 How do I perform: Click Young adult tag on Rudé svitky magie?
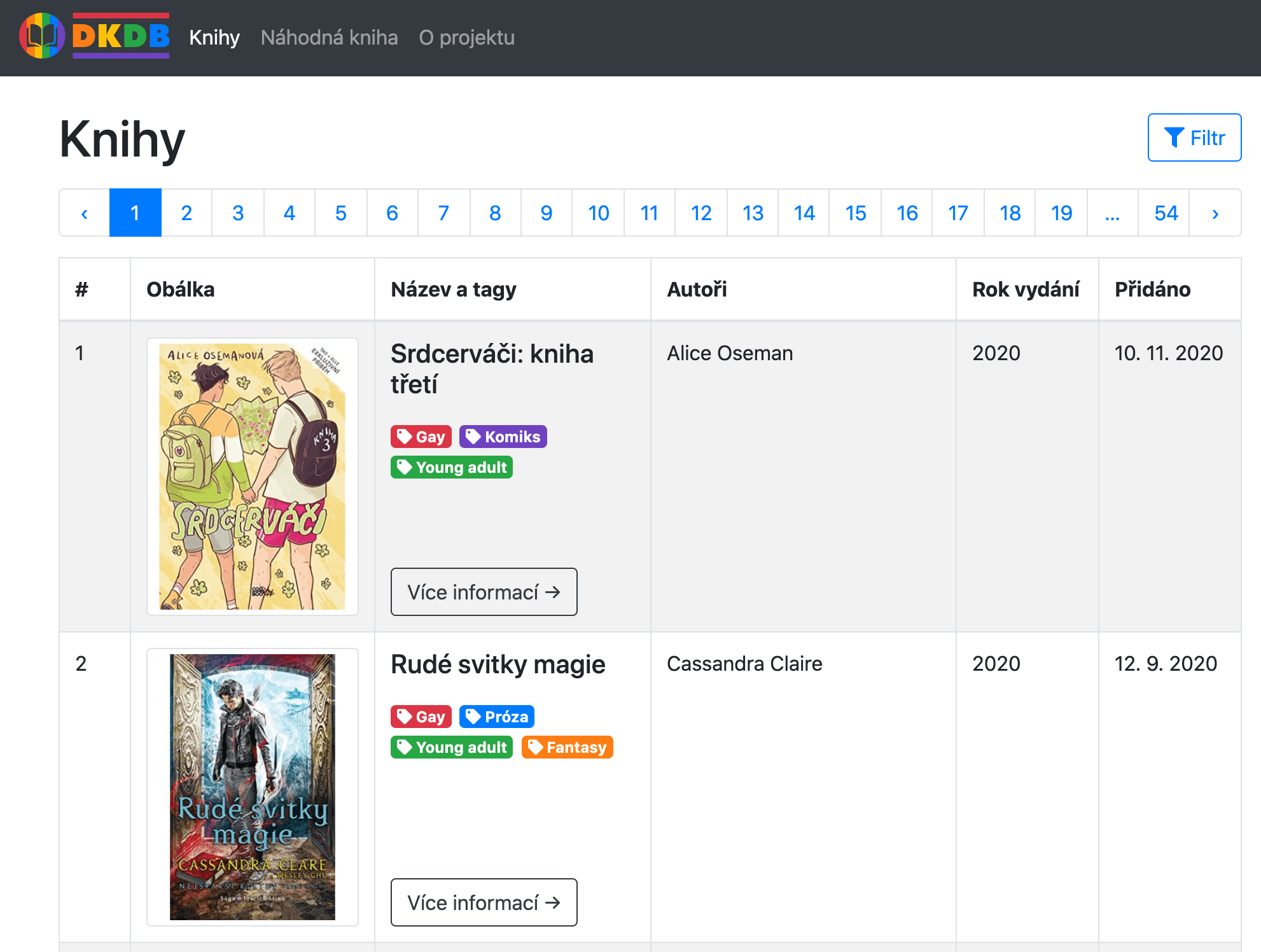451,747
